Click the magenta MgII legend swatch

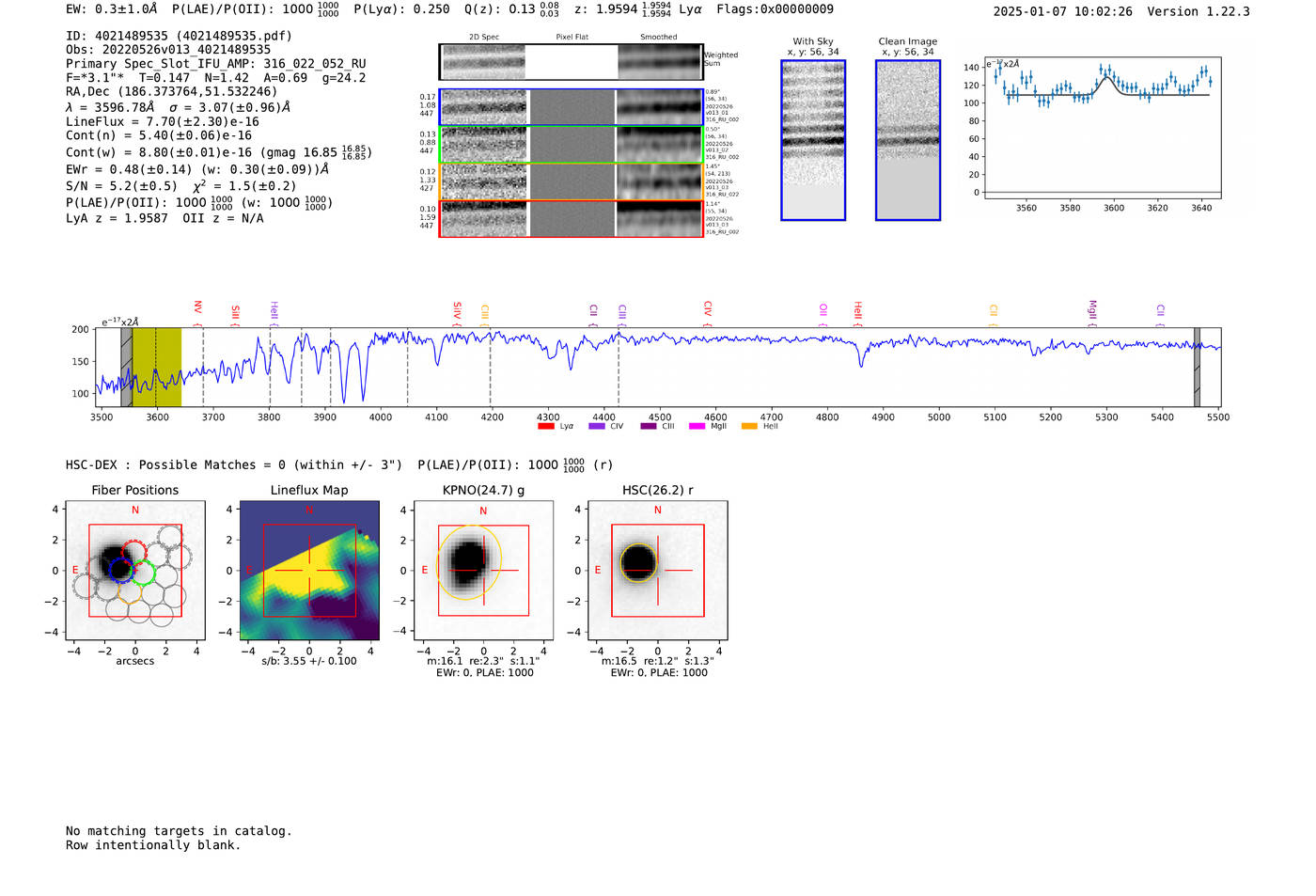click(697, 427)
